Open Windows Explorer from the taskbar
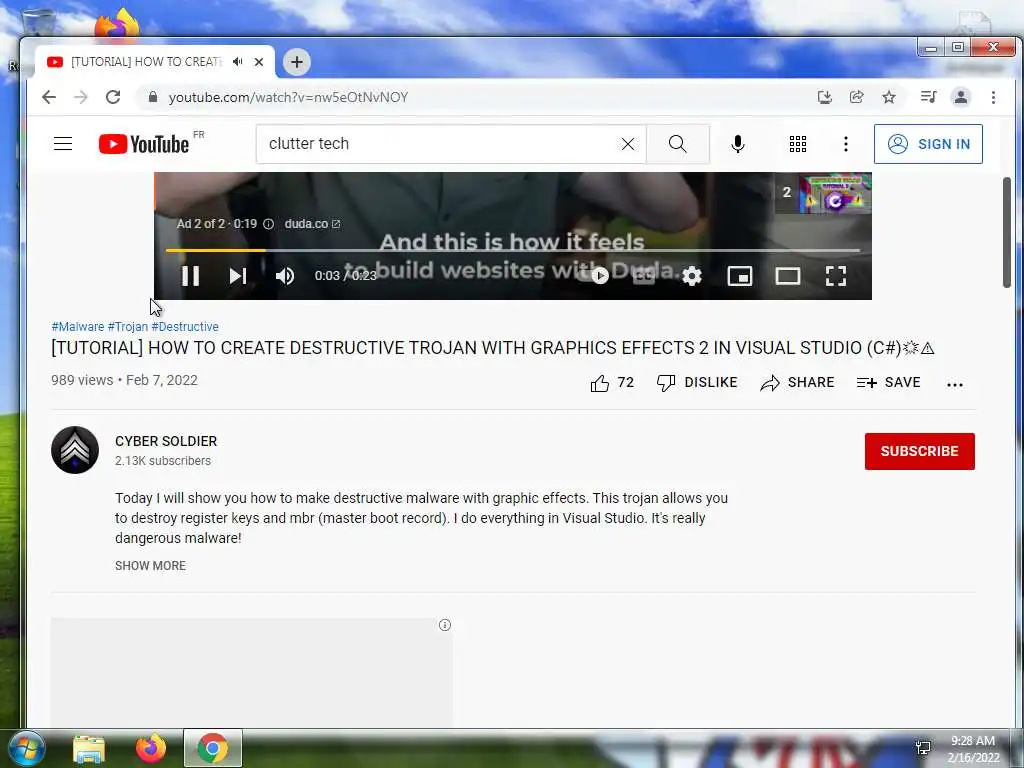This screenshot has height=768, width=1024. click(x=89, y=749)
